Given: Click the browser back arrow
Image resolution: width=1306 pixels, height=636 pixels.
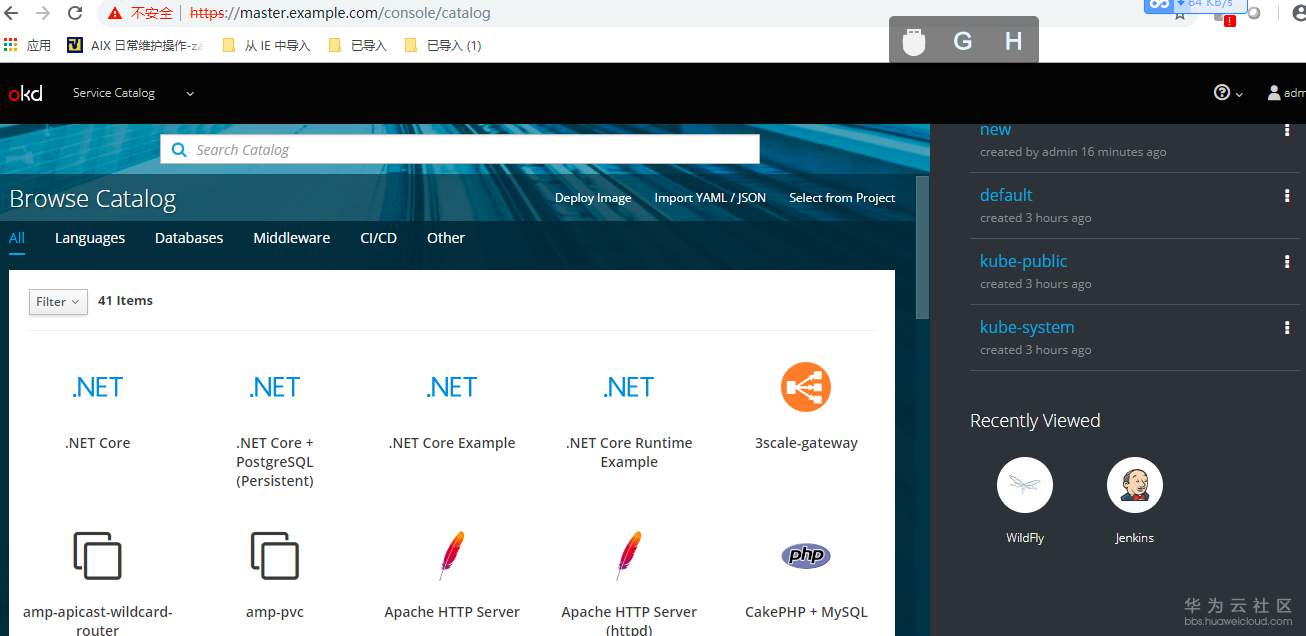Looking at the screenshot, I should pyautogui.click(x=12, y=13).
